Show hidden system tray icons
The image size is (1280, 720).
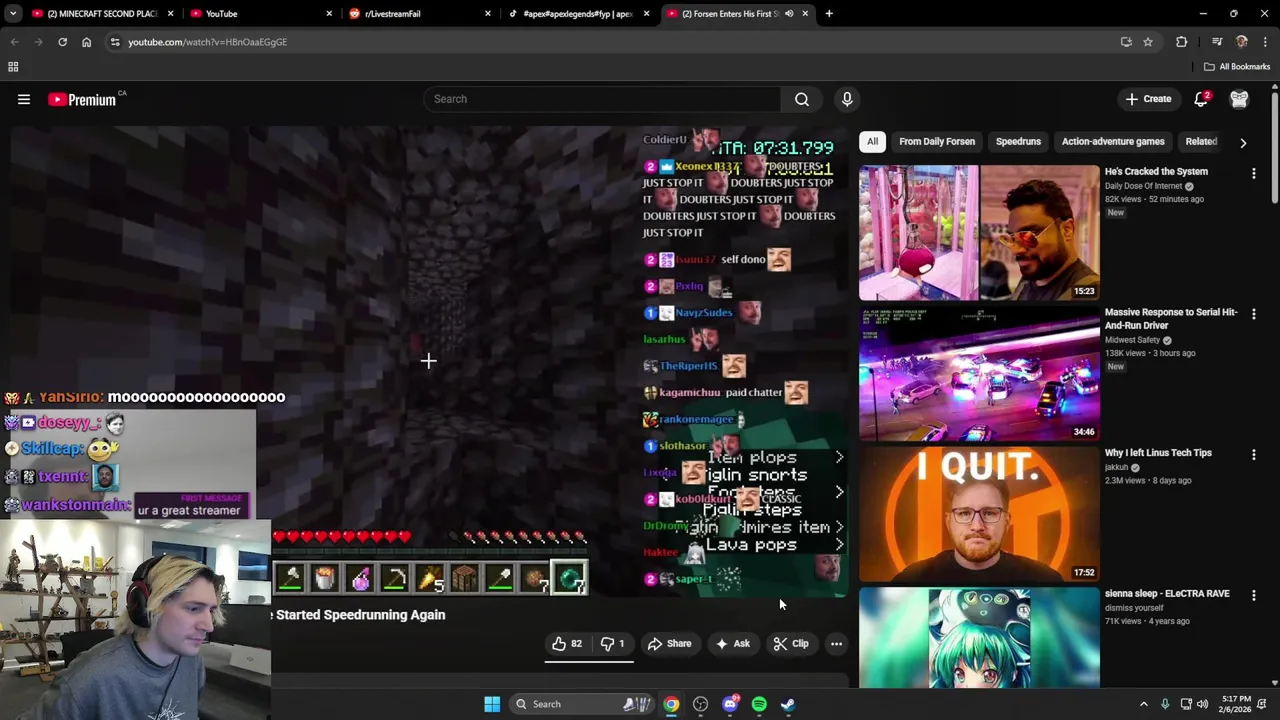(x=1144, y=704)
